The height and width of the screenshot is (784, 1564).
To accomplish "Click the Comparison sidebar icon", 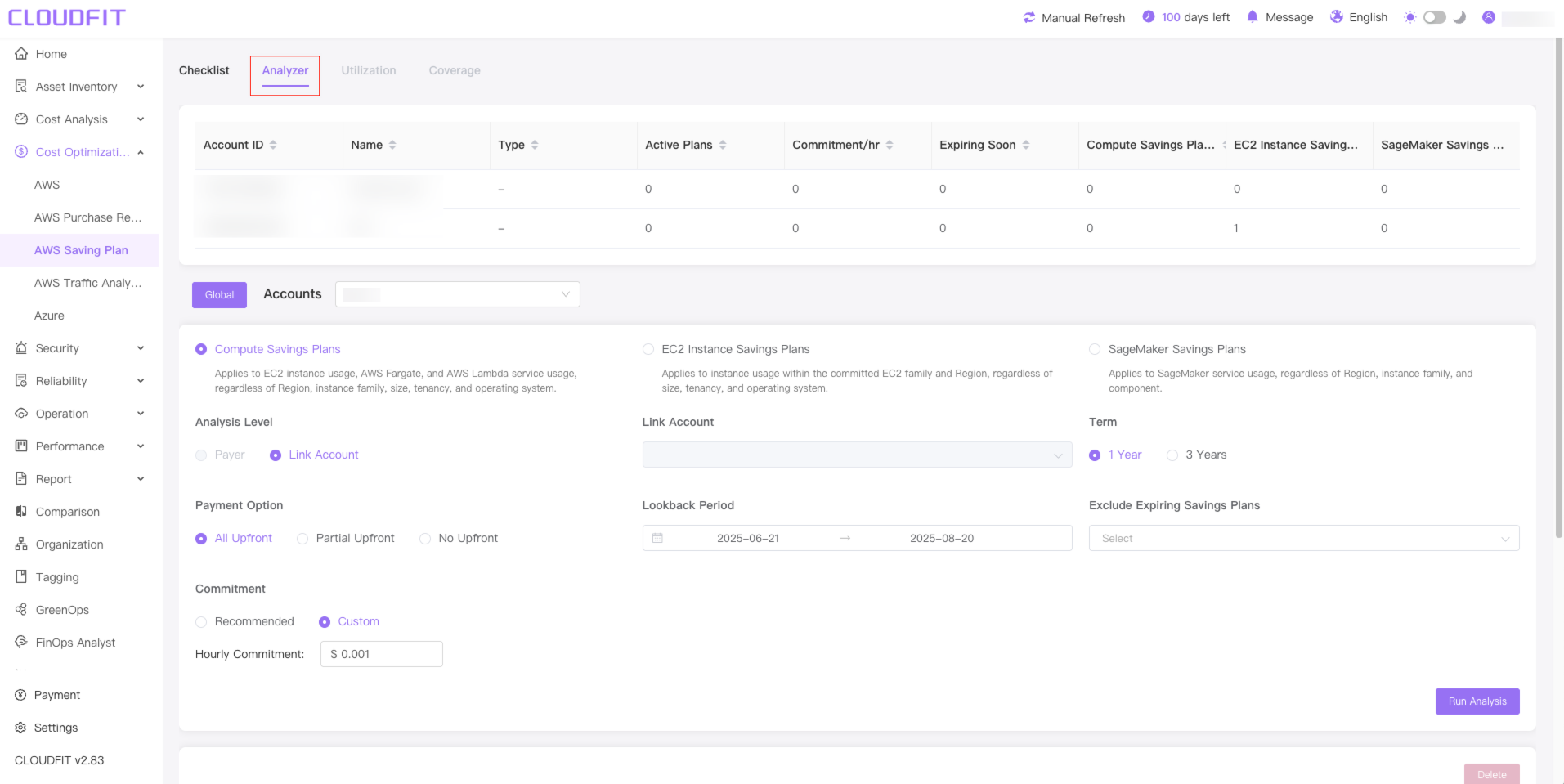I will click(21, 512).
